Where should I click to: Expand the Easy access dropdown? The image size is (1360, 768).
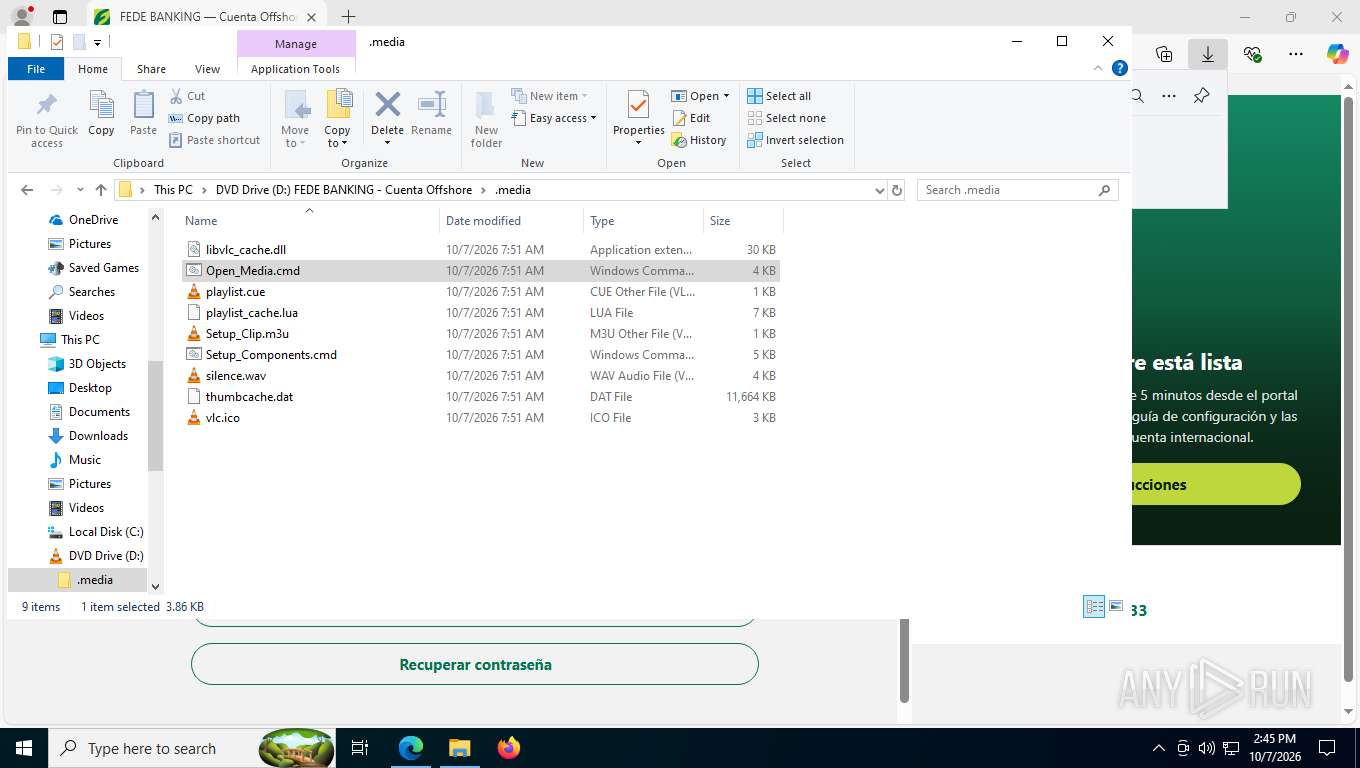click(553, 118)
